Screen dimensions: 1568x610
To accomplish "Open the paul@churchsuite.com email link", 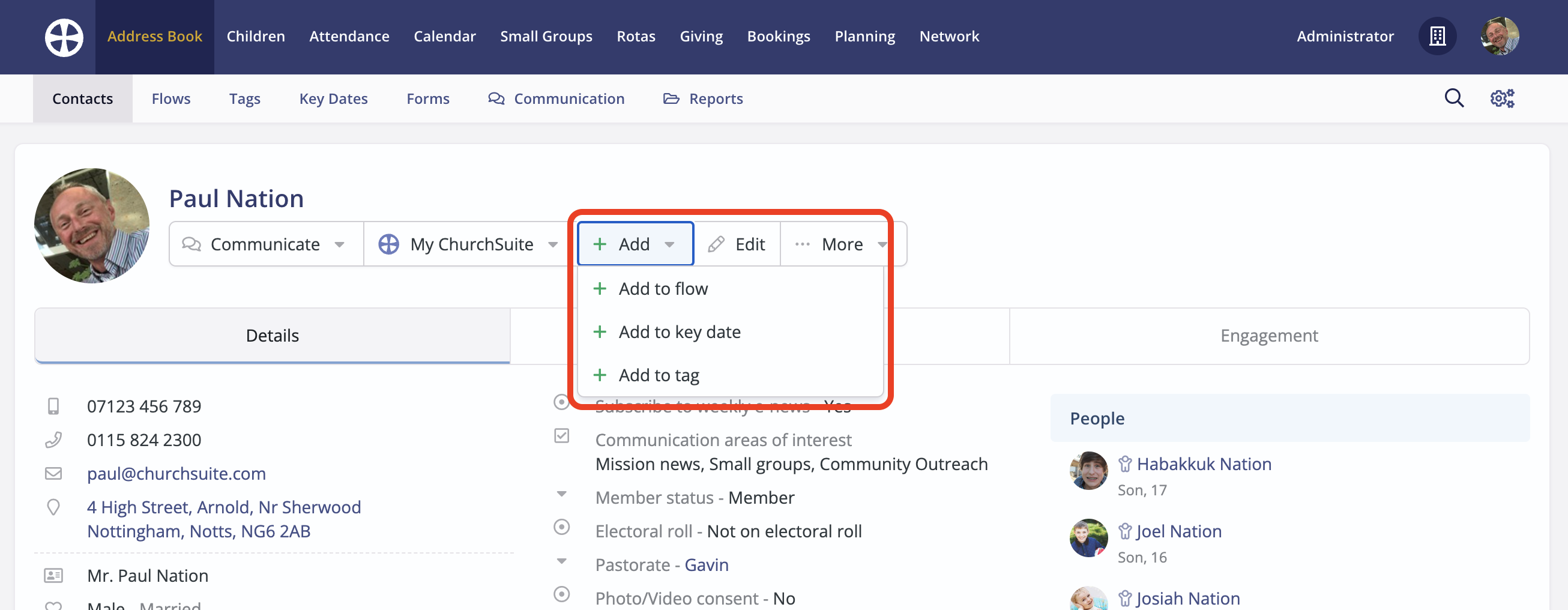I will tap(176, 473).
